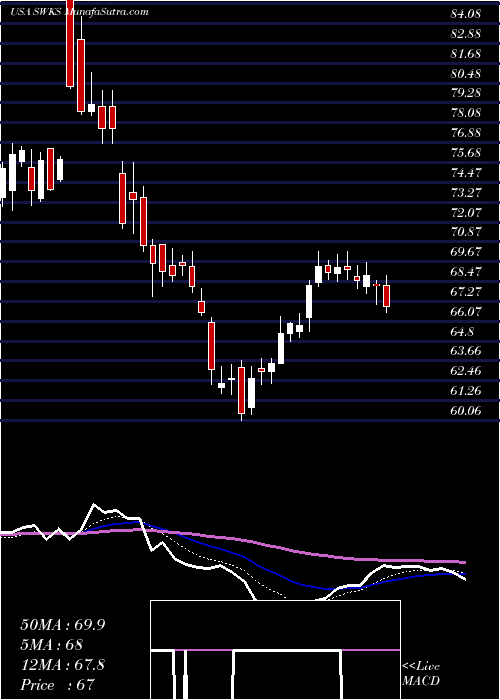The height and width of the screenshot is (700, 500).
Task: Click the 74.47 price axis label
Action: 466,173
